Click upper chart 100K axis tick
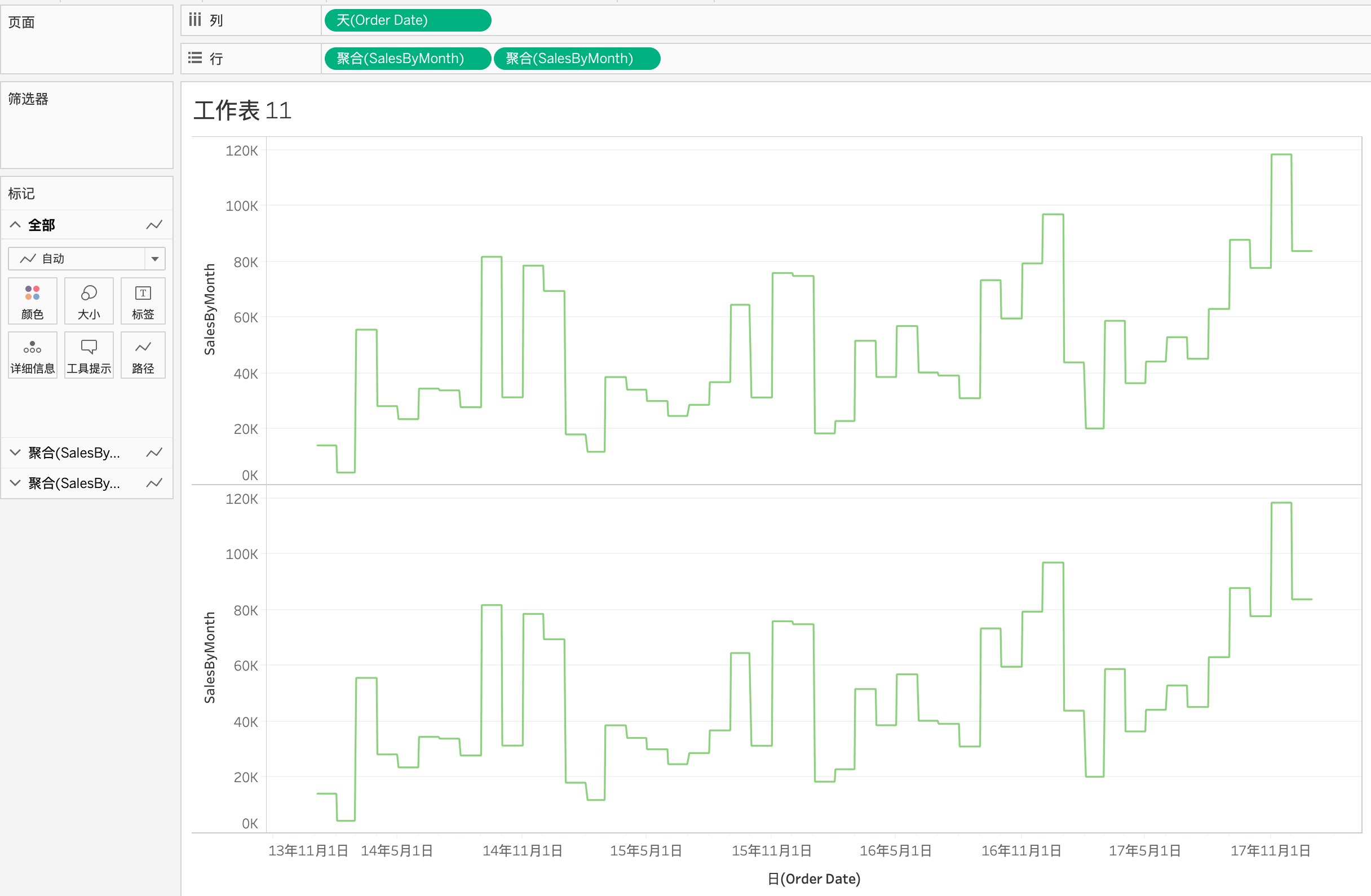The width and height of the screenshot is (1371, 896). coord(241,206)
